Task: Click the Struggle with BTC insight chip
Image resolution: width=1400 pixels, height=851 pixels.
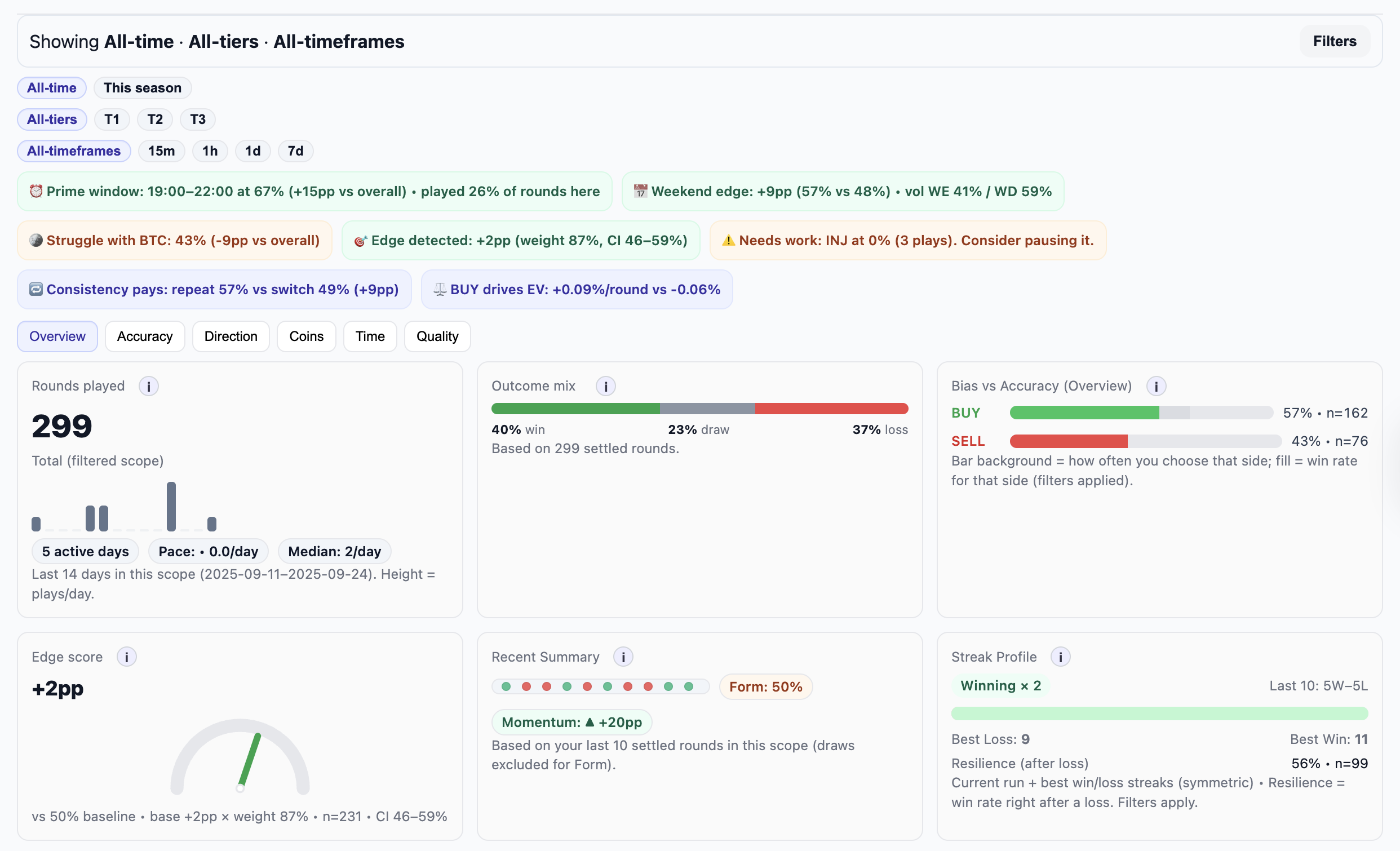Action: click(174, 240)
